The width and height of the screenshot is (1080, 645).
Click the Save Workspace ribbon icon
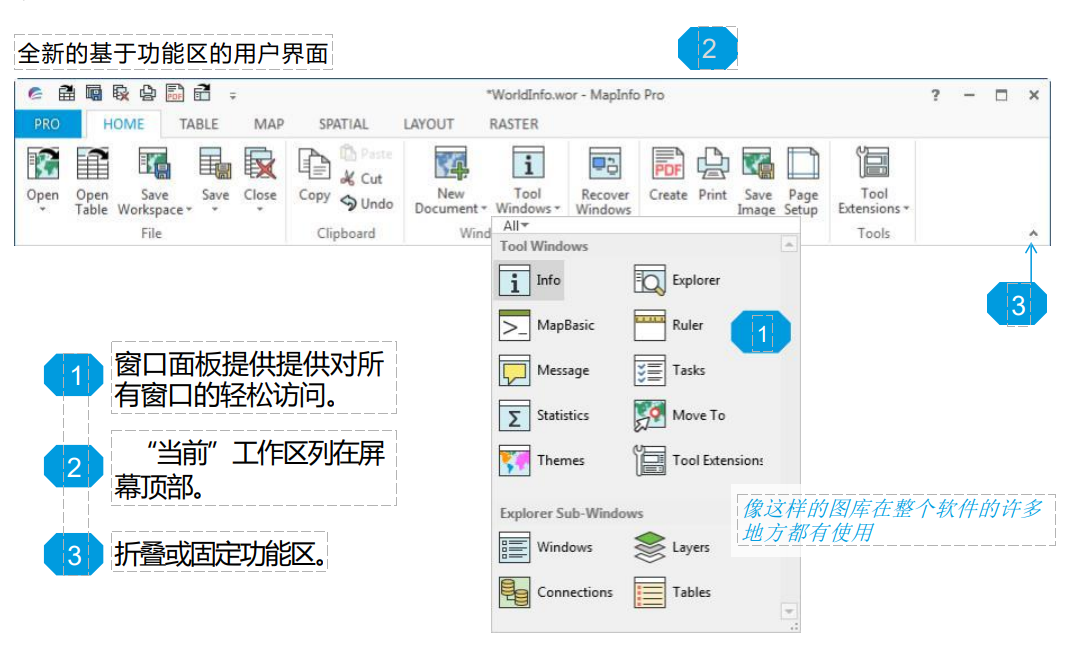(x=154, y=164)
